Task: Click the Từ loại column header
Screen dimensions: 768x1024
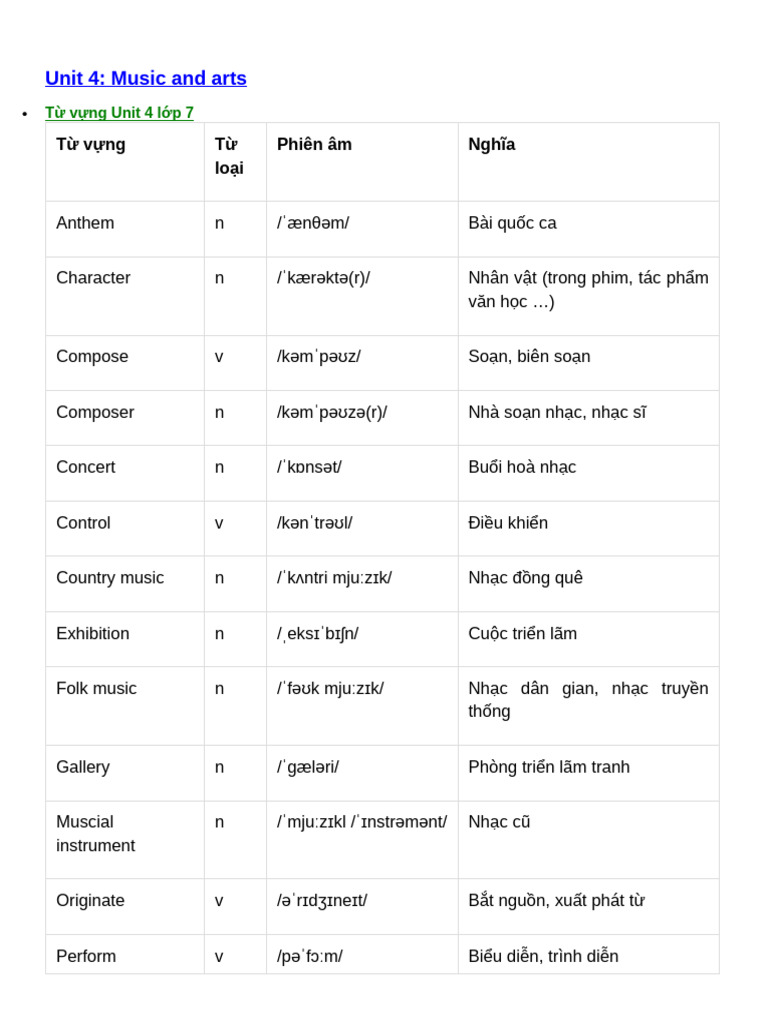Action: click(229, 156)
